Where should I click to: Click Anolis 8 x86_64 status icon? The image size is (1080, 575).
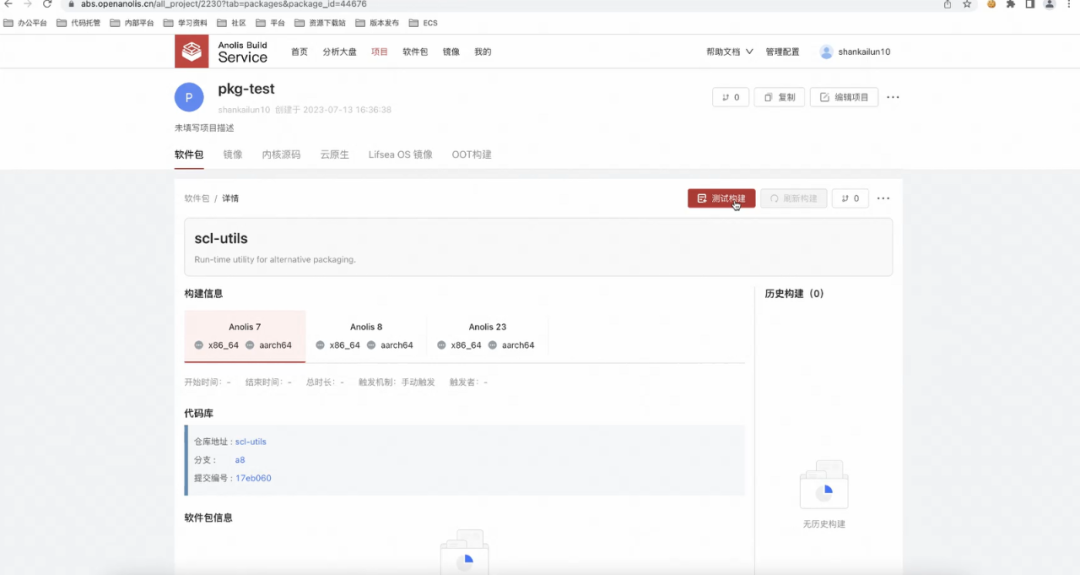(320, 345)
